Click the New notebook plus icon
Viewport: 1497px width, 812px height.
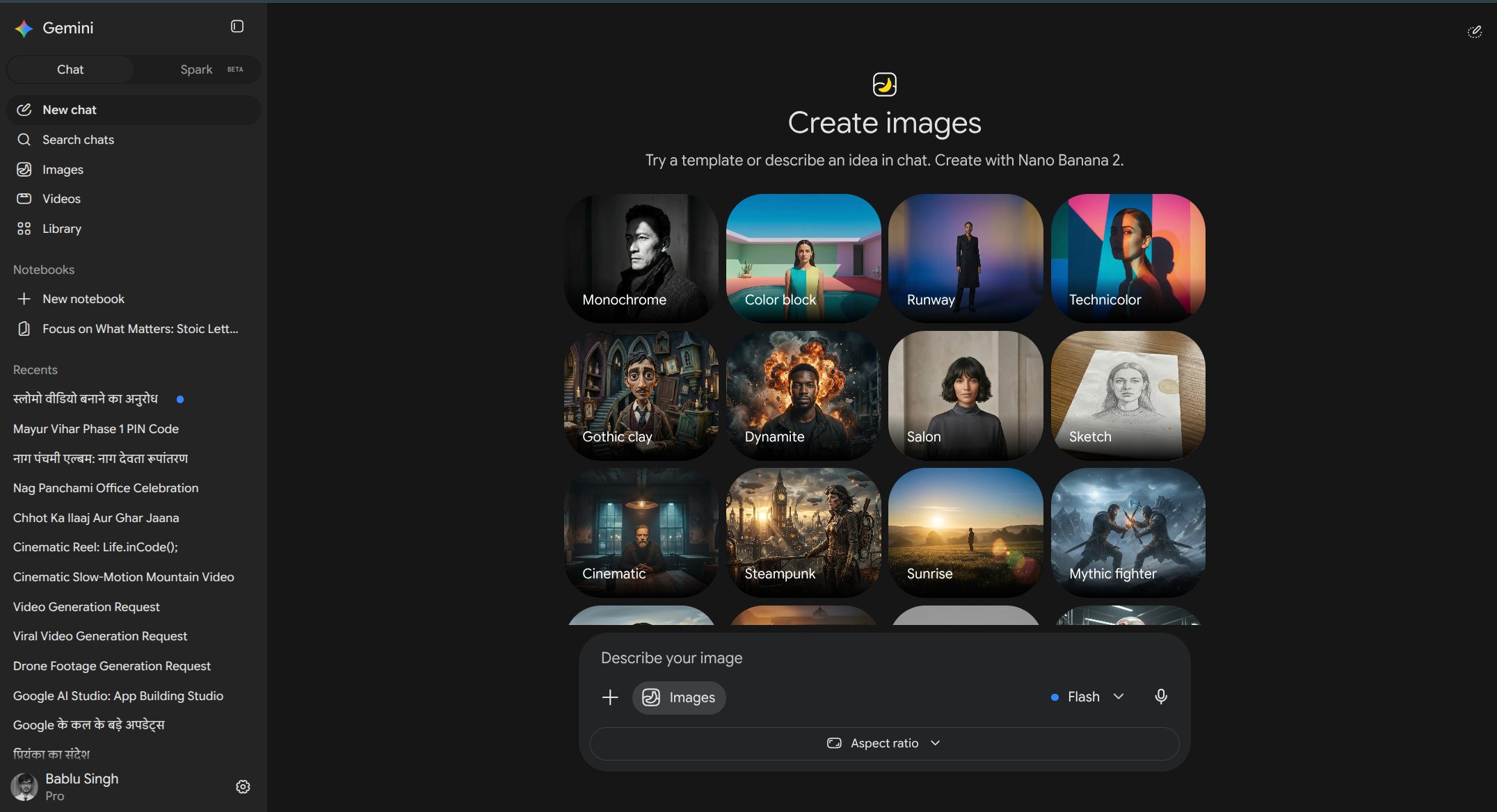pyautogui.click(x=24, y=299)
